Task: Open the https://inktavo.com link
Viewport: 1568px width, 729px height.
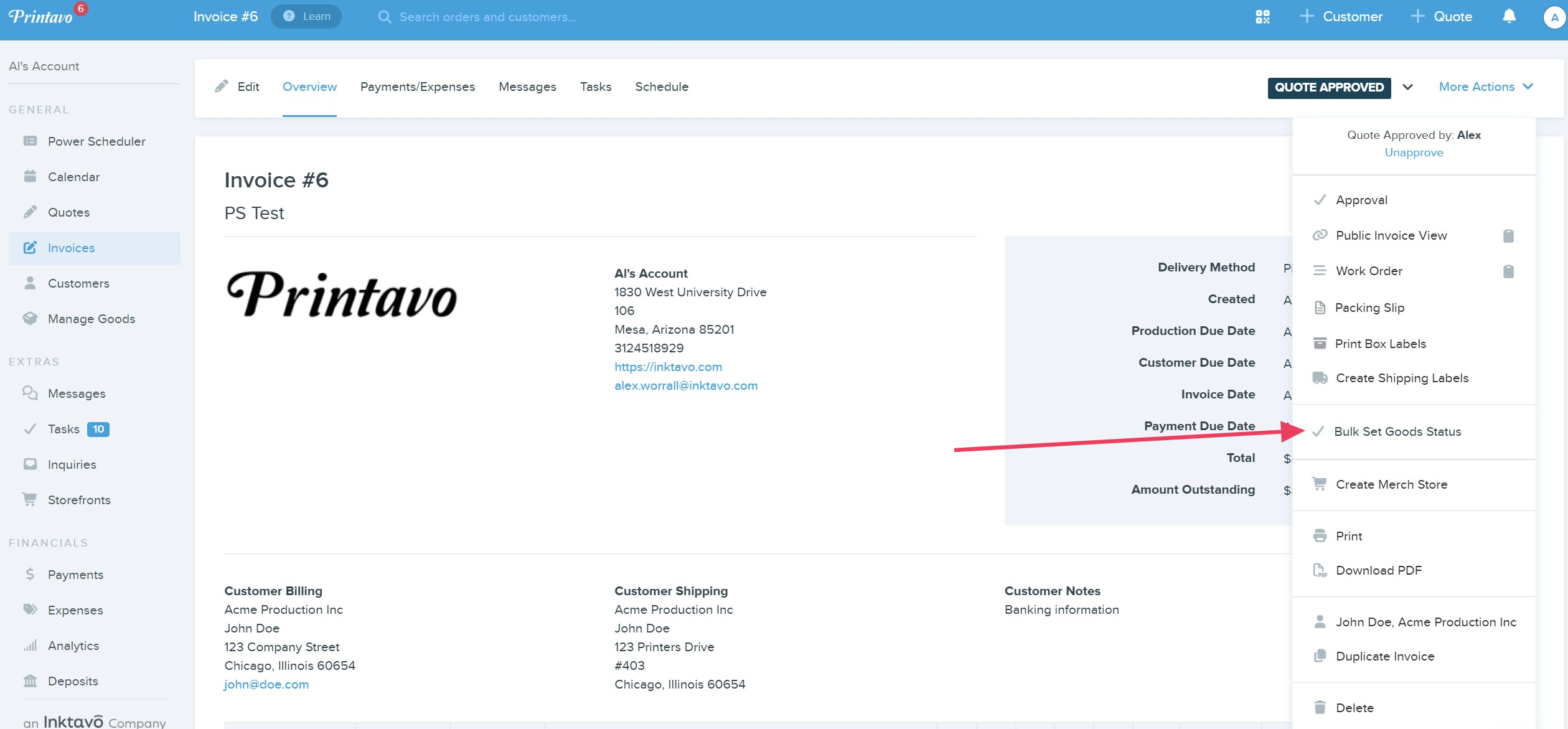Action: pyautogui.click(x=668, y=367)
